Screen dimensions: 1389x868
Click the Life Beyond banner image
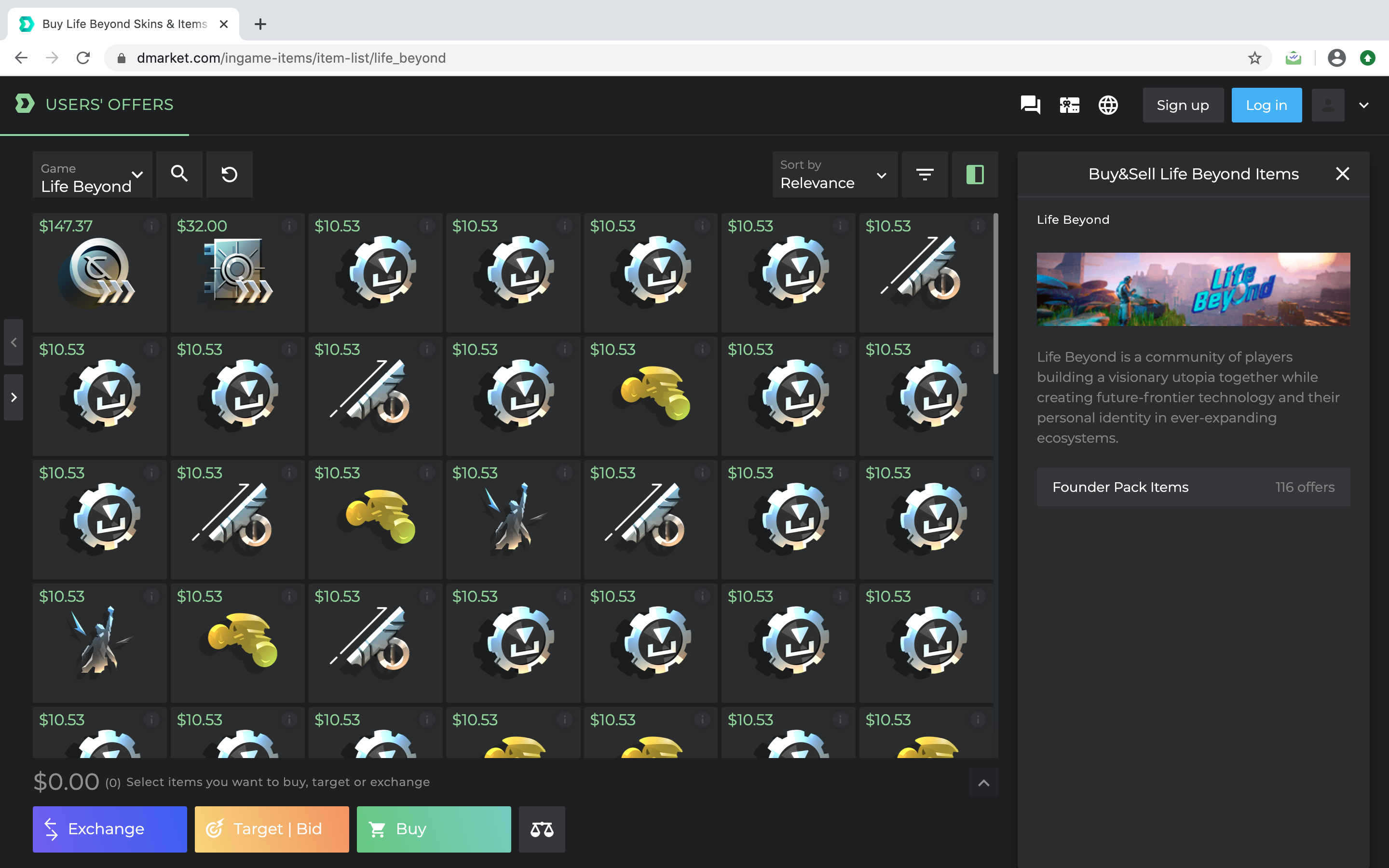[1193, 289]
